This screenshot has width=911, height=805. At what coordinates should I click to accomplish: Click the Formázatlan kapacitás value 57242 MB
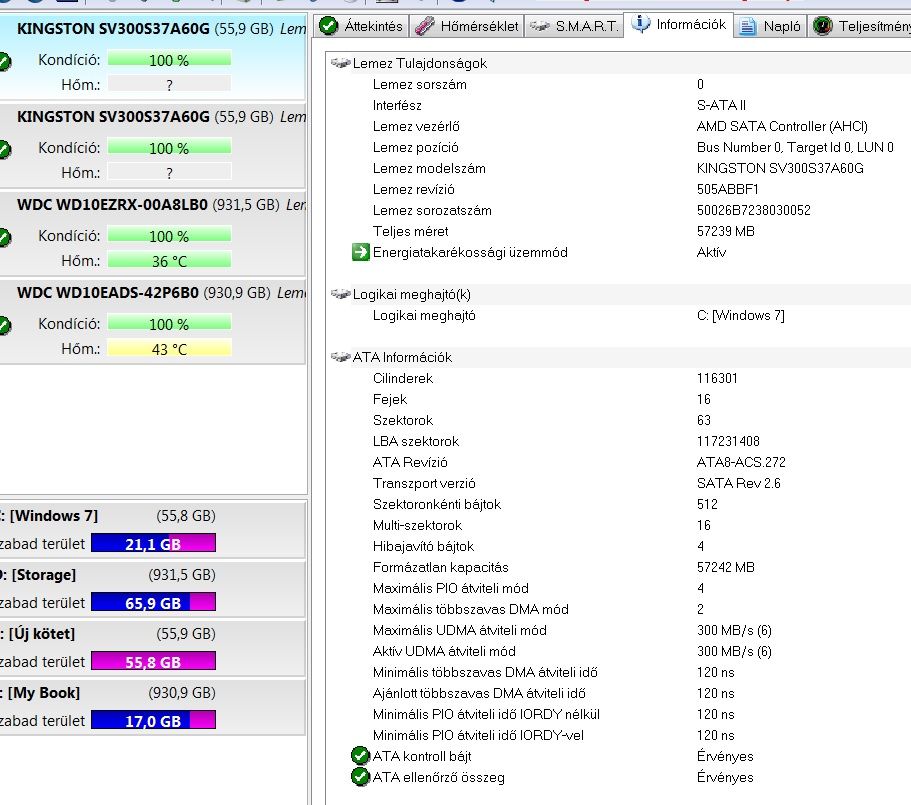[726, 567]
